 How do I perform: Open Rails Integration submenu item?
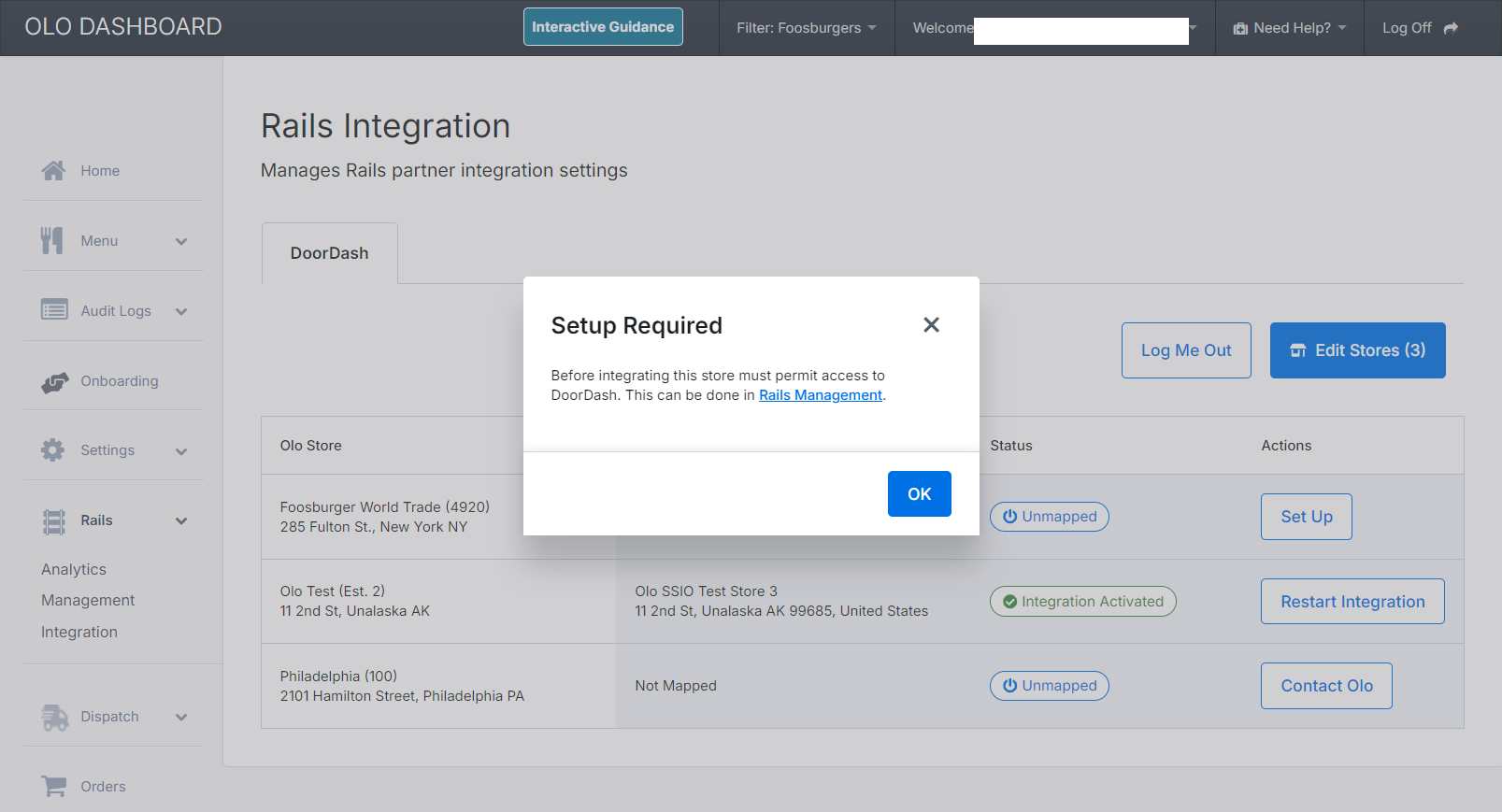tap(79, 632)
